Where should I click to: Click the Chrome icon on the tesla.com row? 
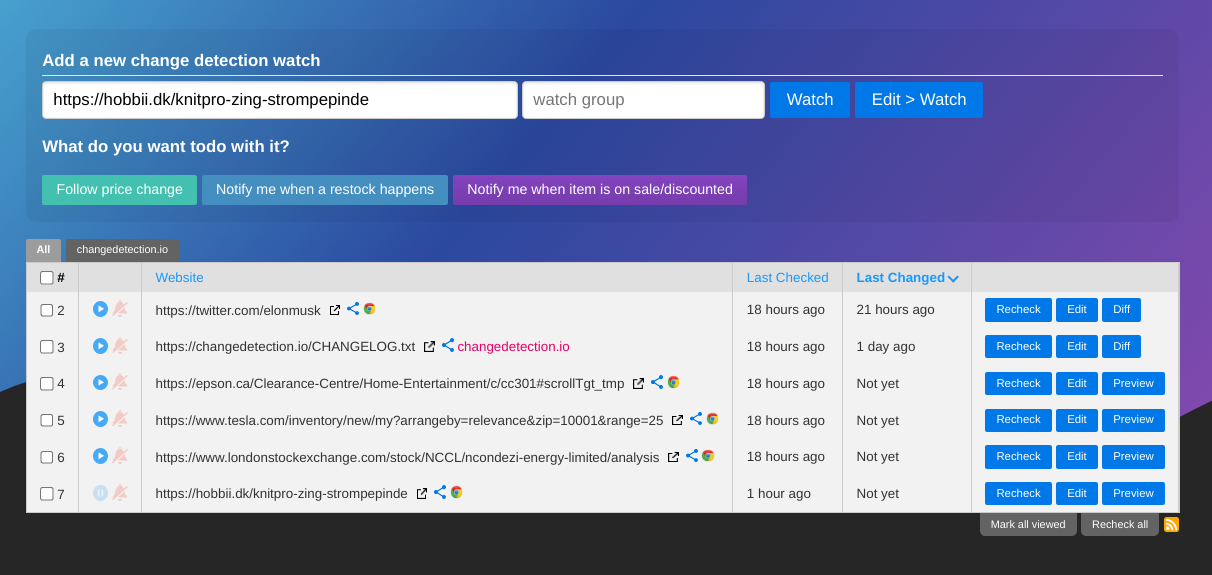[x=713, y=419]
